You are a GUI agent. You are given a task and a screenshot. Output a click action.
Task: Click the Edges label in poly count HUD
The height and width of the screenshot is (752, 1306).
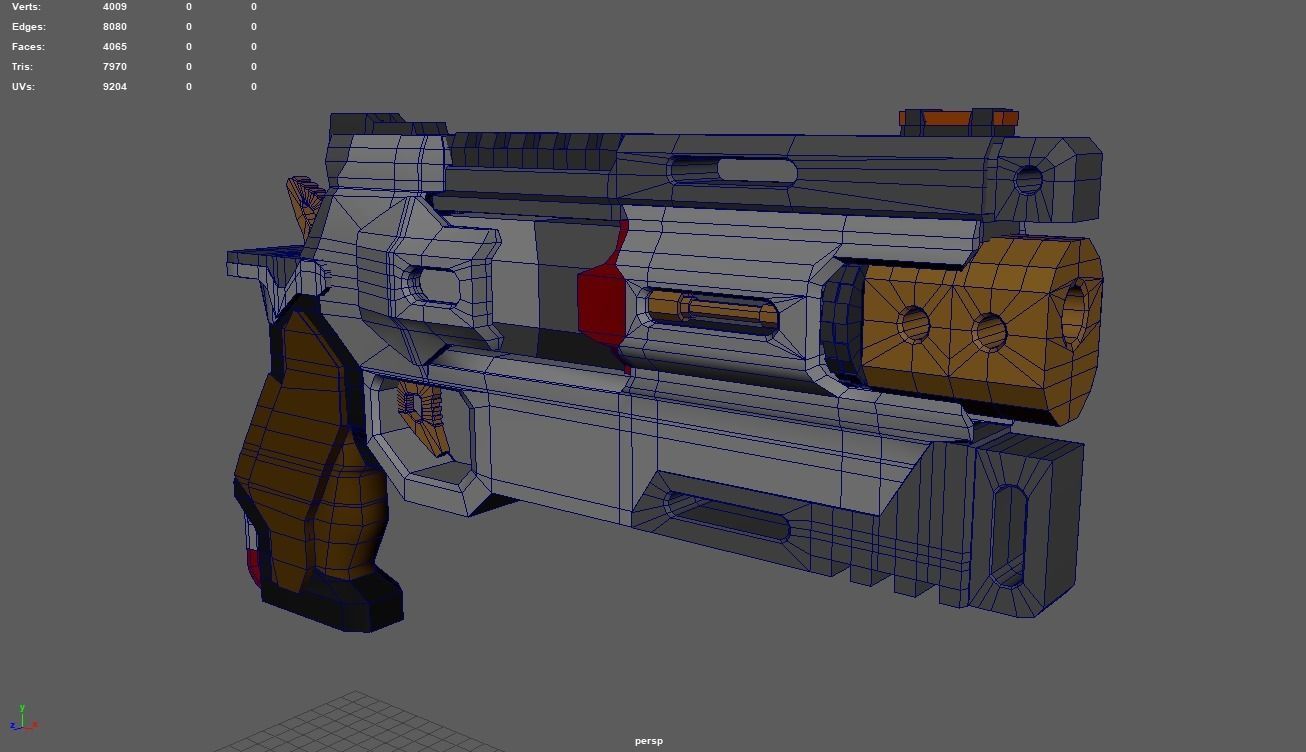pyautogui.click(x=29, y=27)
